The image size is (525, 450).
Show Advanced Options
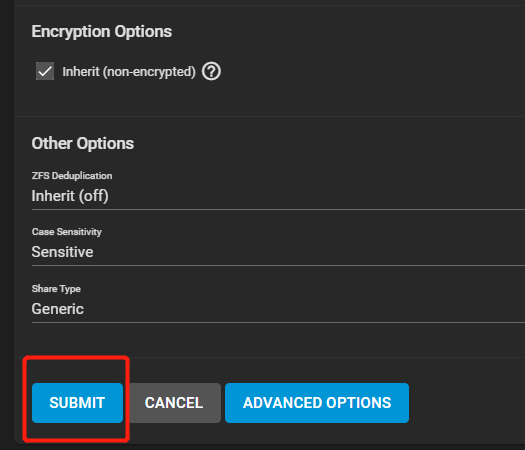pyautogui.click(x=317, y=403)
